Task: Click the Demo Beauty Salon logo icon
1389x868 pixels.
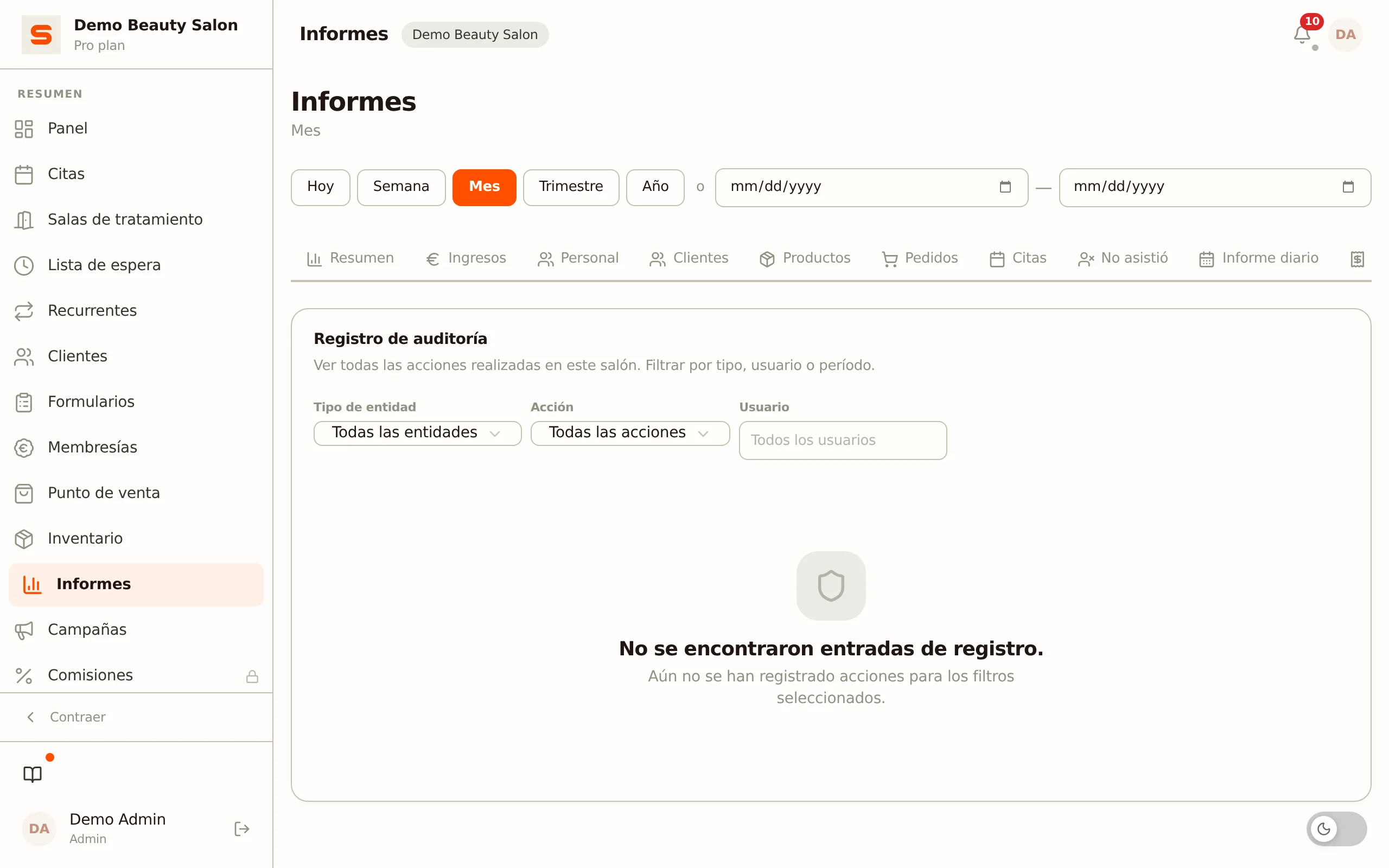Action: pos(41,34)
